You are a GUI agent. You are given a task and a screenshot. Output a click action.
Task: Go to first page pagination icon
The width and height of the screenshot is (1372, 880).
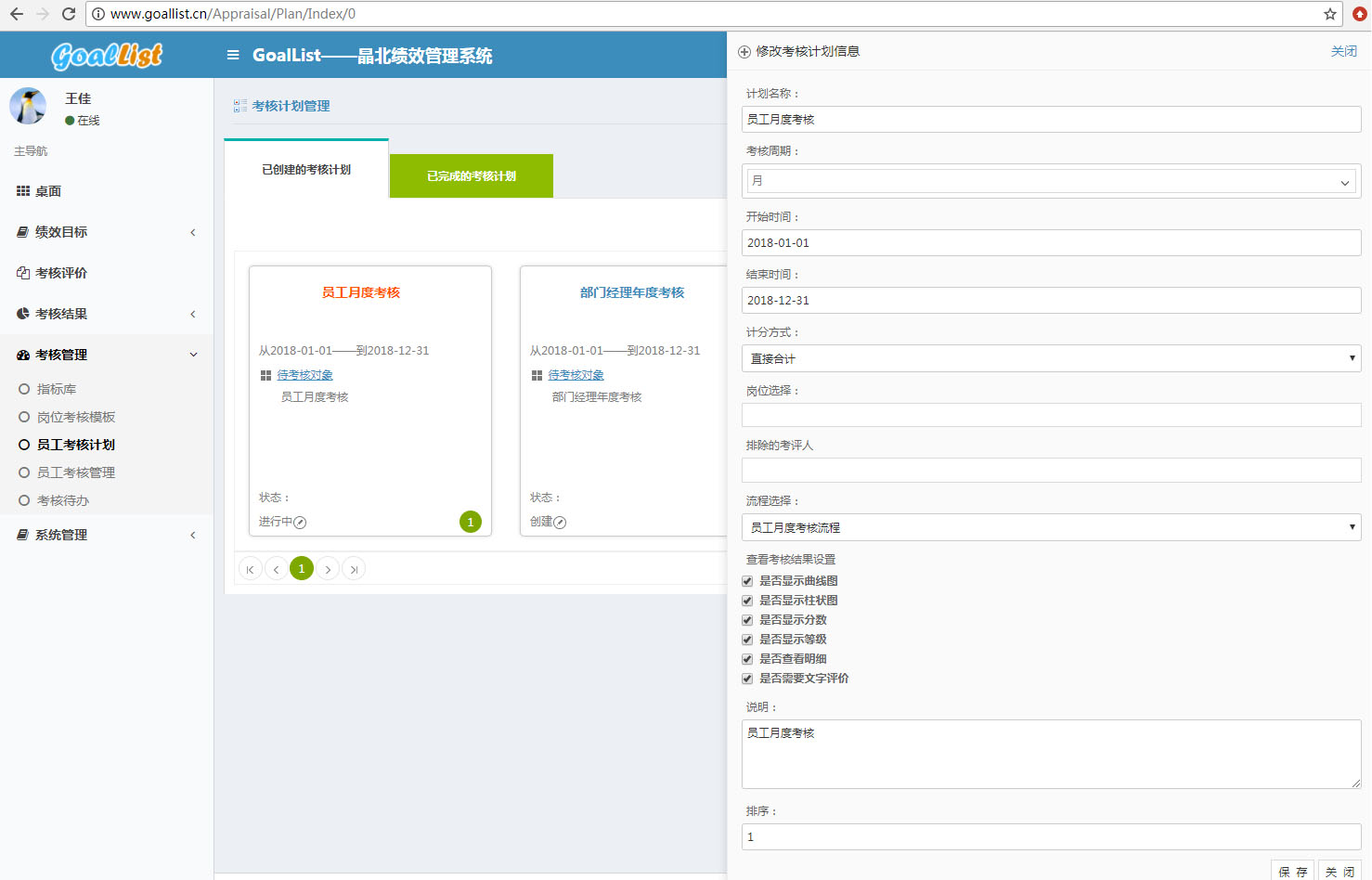[x=250, y=569]
